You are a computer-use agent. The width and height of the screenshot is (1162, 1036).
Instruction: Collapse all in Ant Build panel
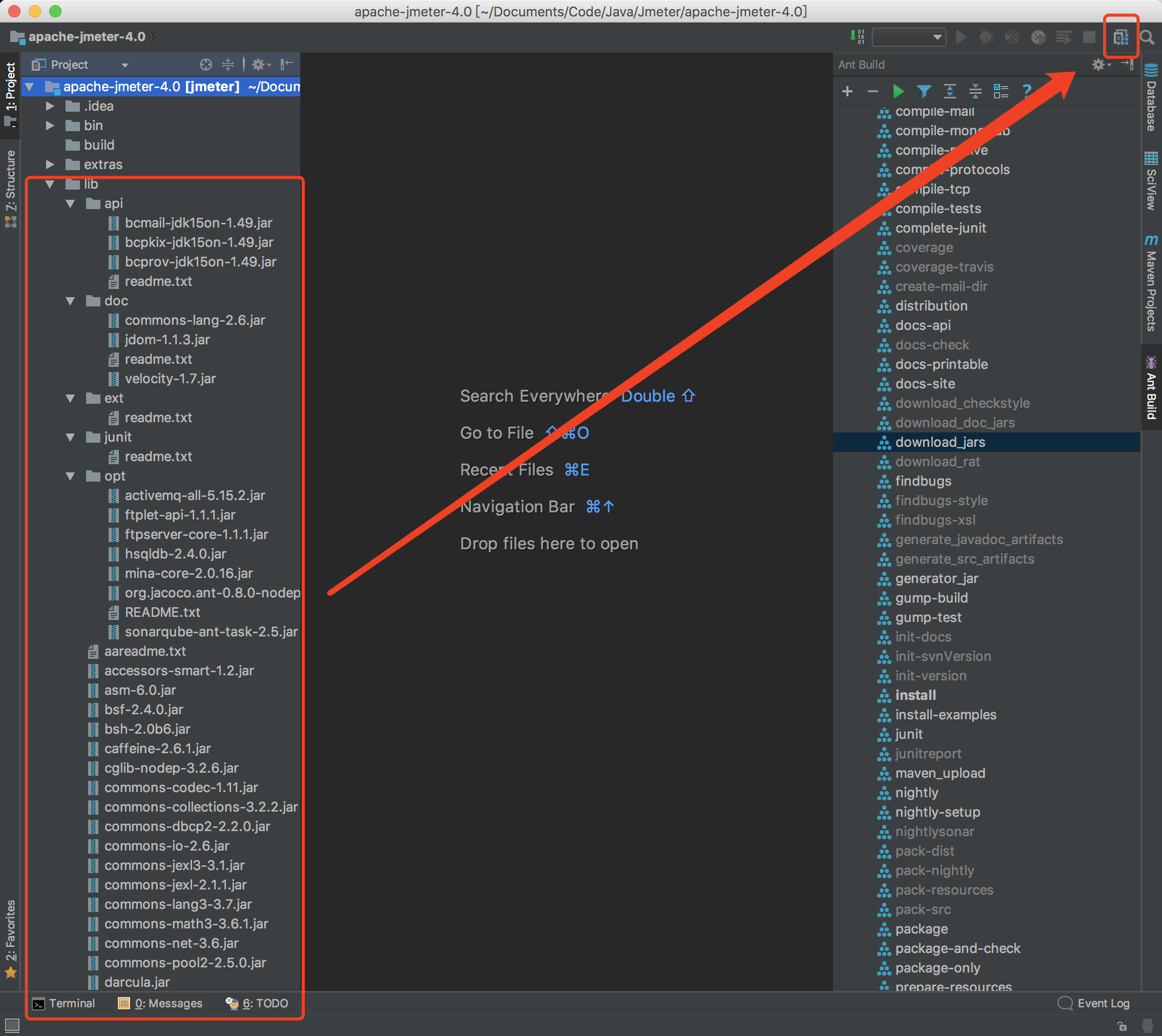pyautogui.click(x=976, y=91)
